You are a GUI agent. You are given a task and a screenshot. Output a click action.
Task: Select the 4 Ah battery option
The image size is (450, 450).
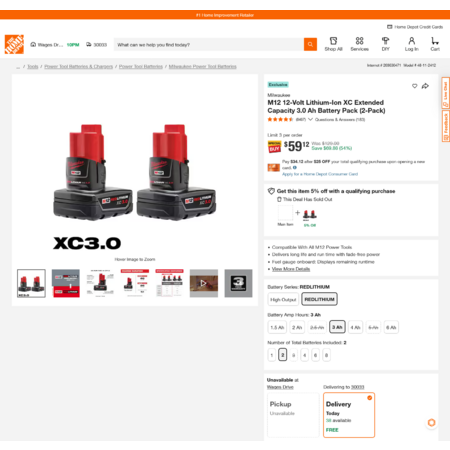tap(355, 327)
